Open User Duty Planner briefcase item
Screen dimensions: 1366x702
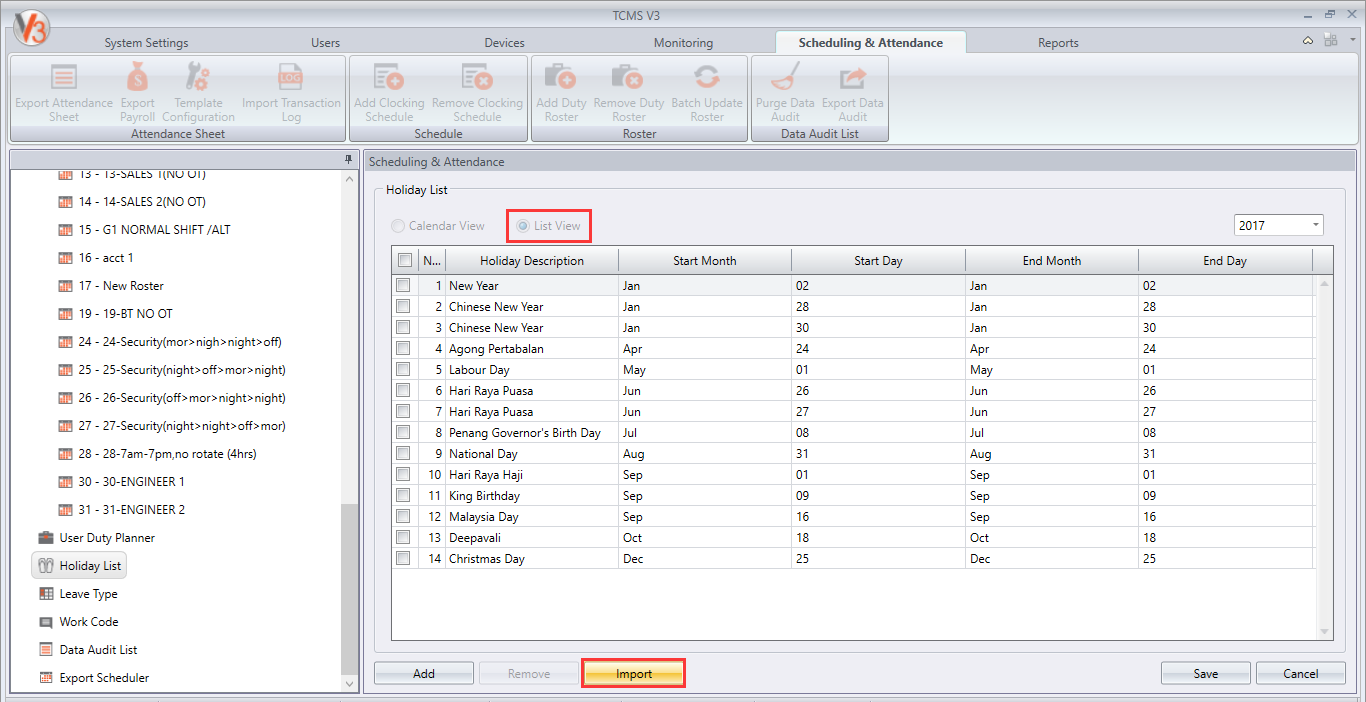(x=96, y=538)
